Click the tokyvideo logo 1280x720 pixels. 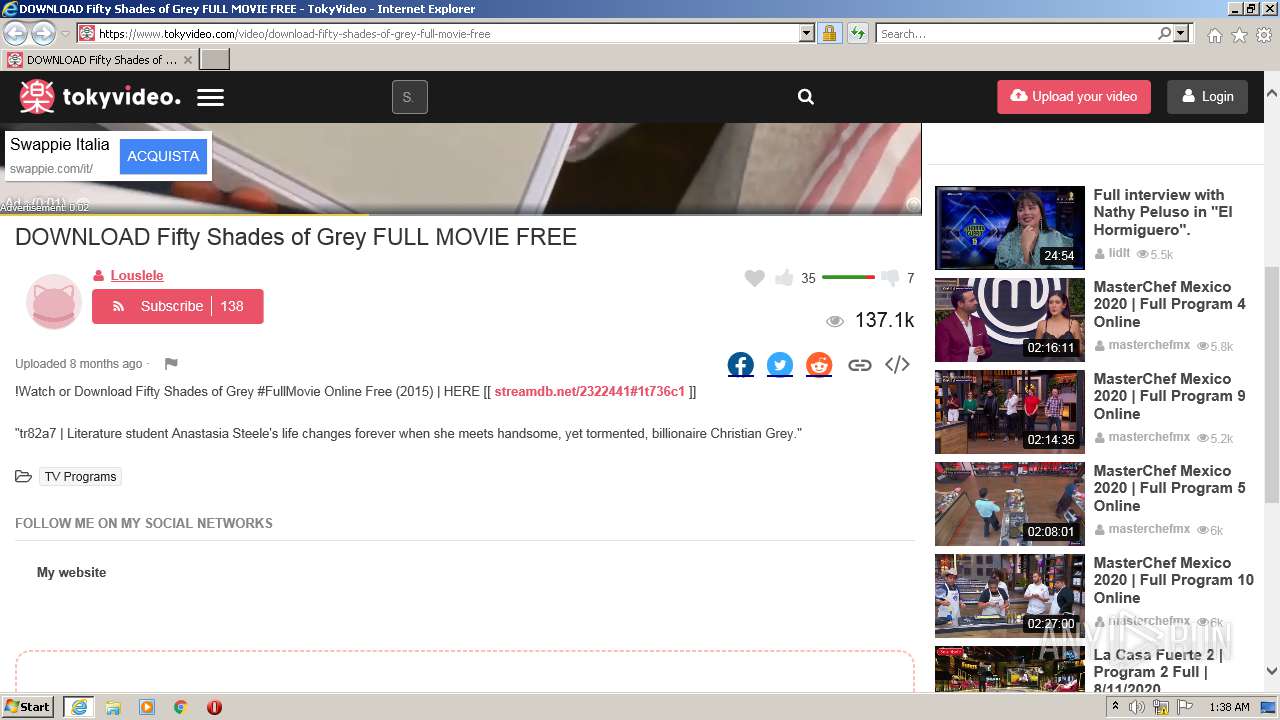(100, 97)
